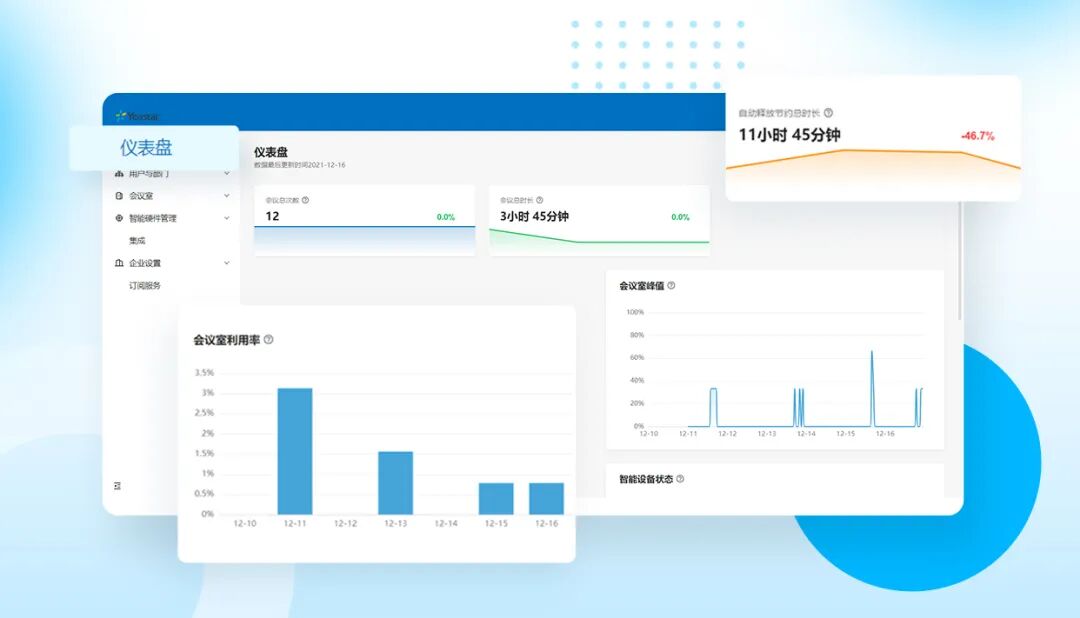
Task: Click the 12-16 bar in utilization chart
Action: click(x=546, y=499)
